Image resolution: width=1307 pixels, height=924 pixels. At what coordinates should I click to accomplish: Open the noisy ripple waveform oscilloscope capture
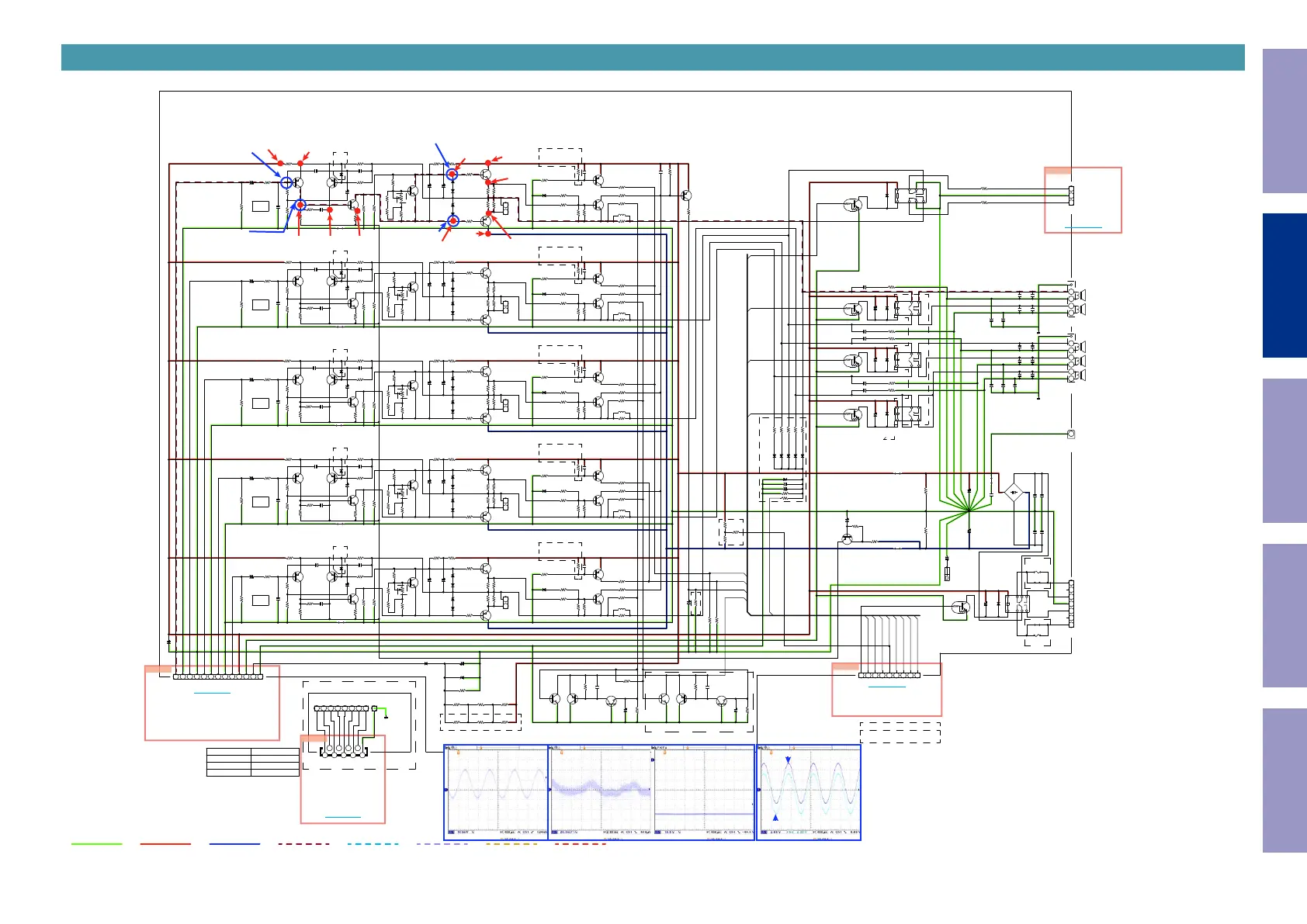[x=601, y=792]
